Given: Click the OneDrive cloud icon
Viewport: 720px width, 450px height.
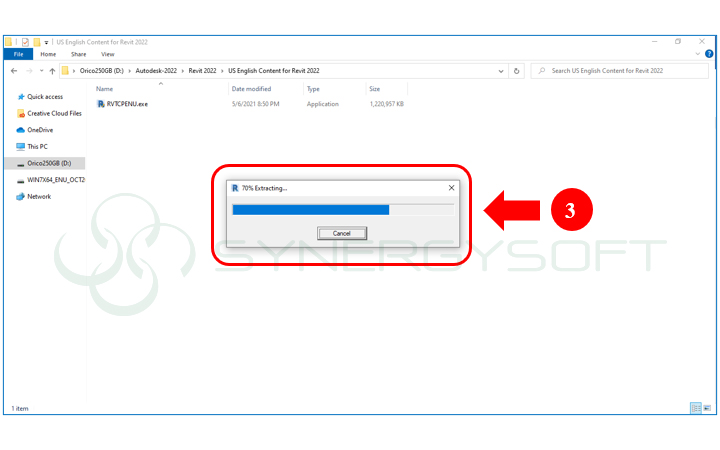Looking at the screenshot, I should point(21,130).
